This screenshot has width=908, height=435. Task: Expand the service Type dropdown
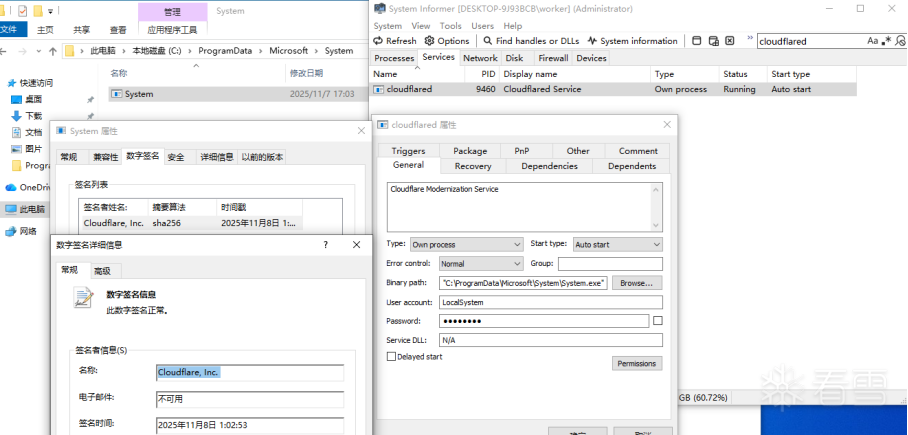(x=467, y=244)
